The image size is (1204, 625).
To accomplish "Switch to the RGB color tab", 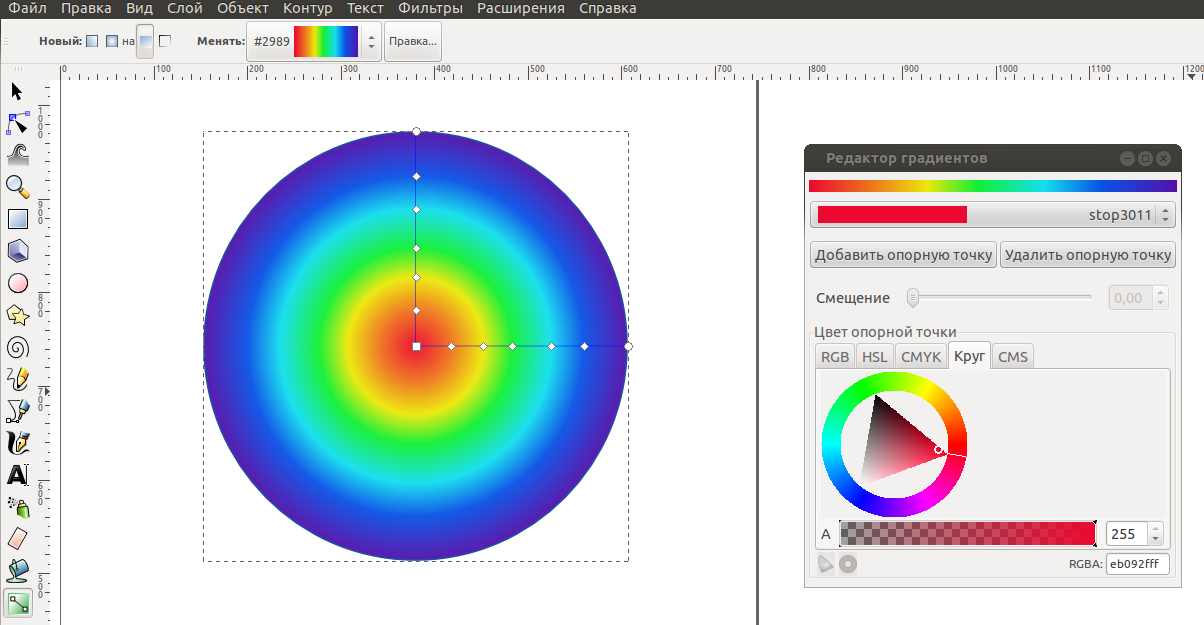I will click(835, 356).
